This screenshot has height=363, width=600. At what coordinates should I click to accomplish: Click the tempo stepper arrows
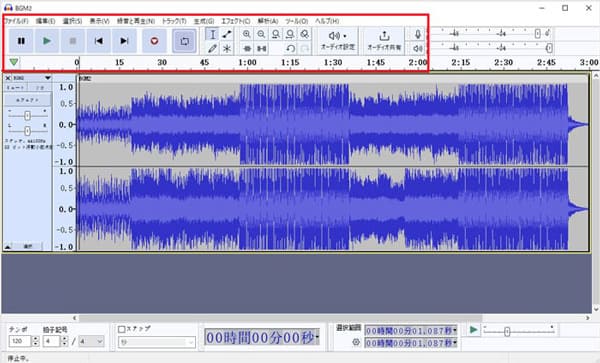[36, 341]
